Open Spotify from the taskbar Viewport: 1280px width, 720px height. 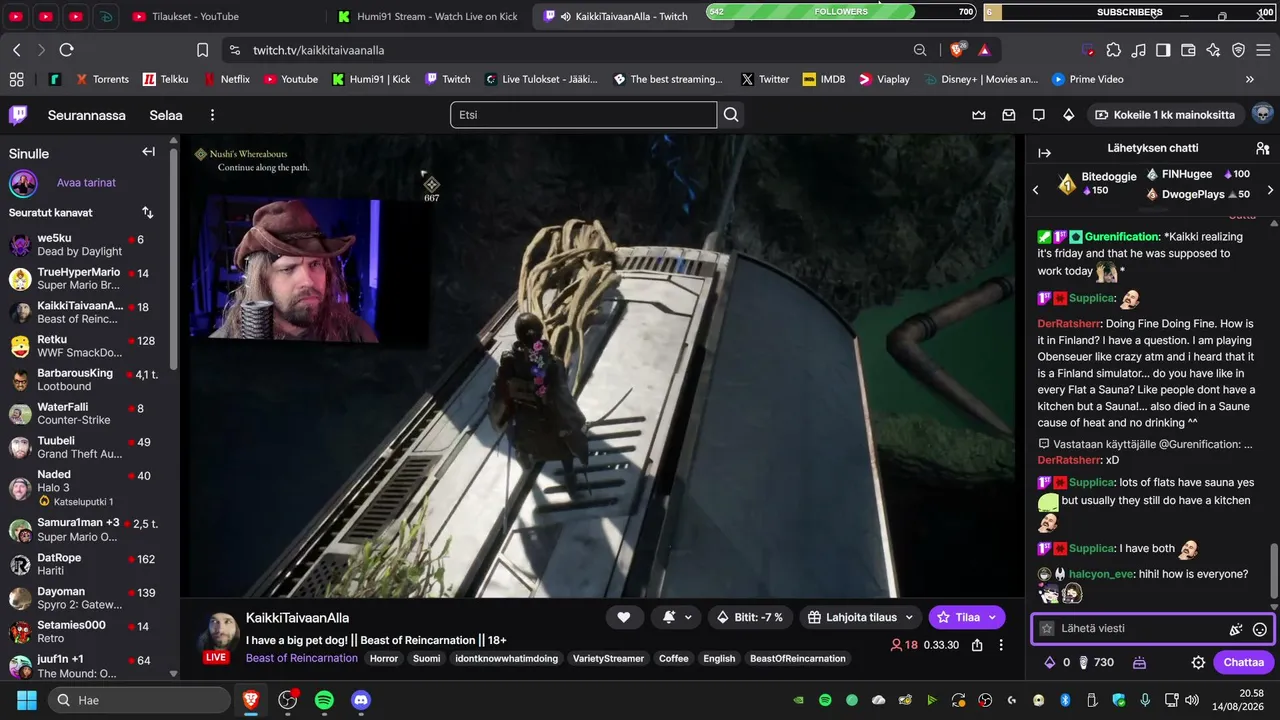click(x=324, y=700)
